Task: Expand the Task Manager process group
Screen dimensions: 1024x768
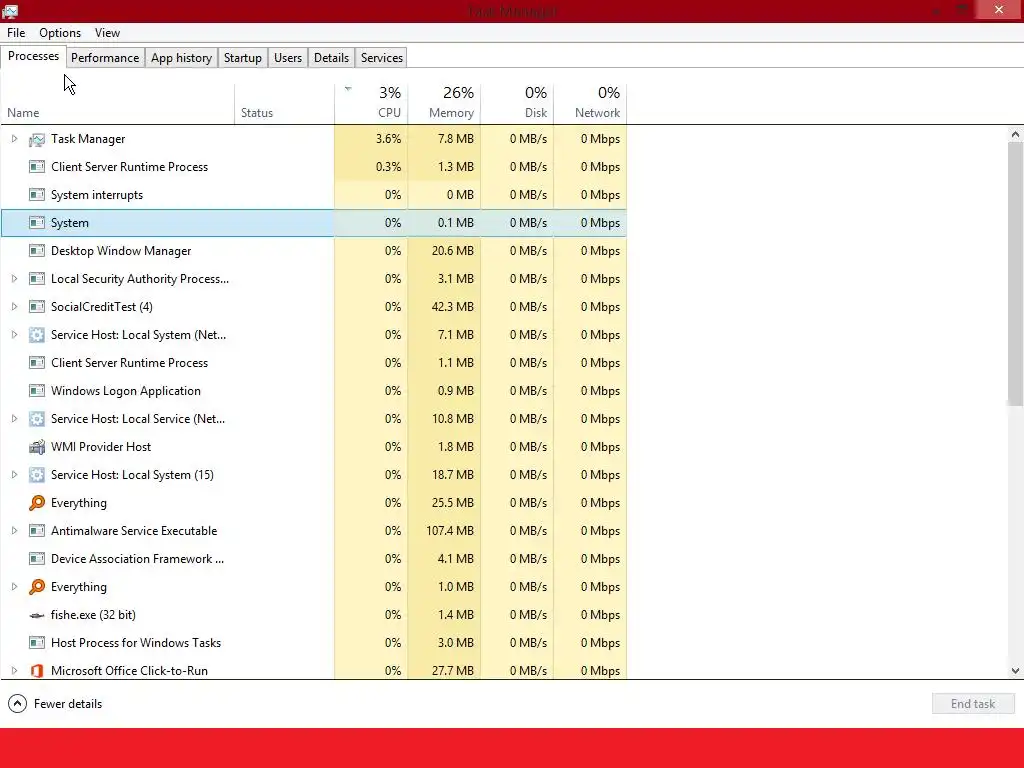Action: (x=14, y=138)
